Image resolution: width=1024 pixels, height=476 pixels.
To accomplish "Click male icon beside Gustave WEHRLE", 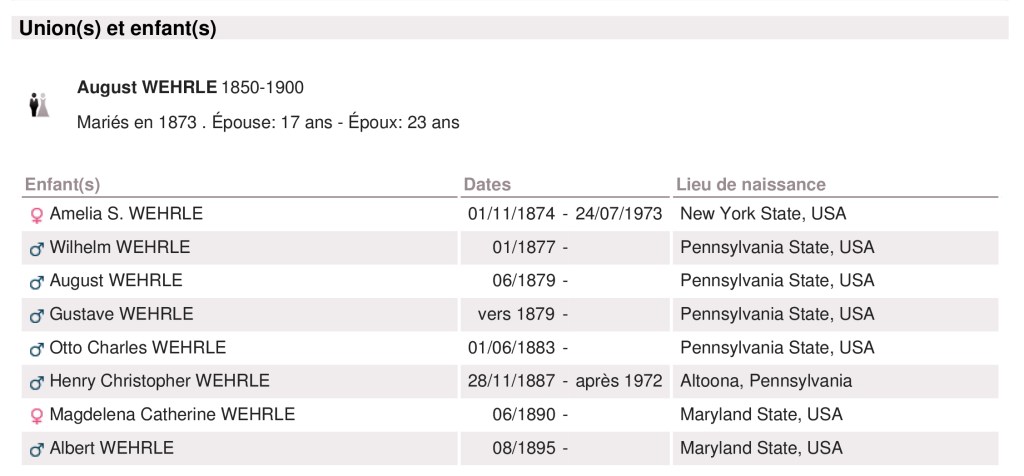I will (37, 315).
